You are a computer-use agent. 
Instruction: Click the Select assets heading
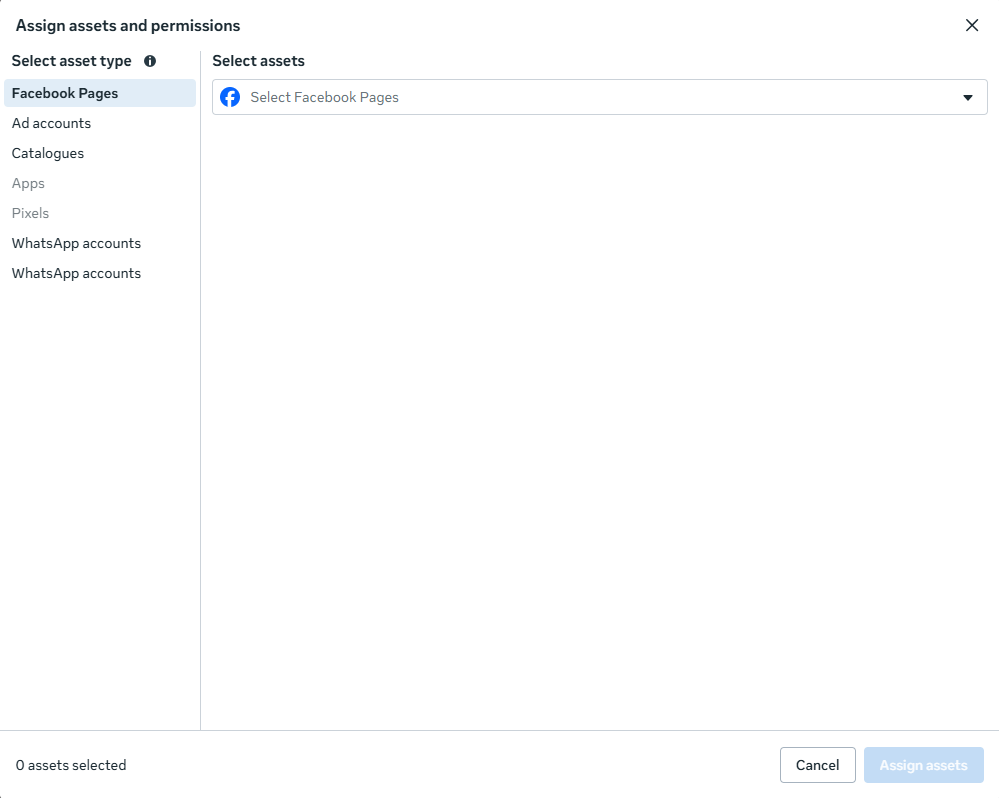coord(258,61)
